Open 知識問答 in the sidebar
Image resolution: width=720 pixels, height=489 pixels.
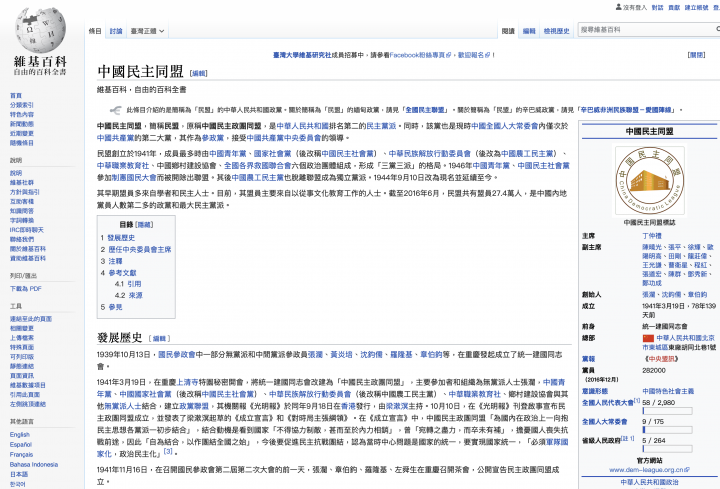[x=22, y=211]
